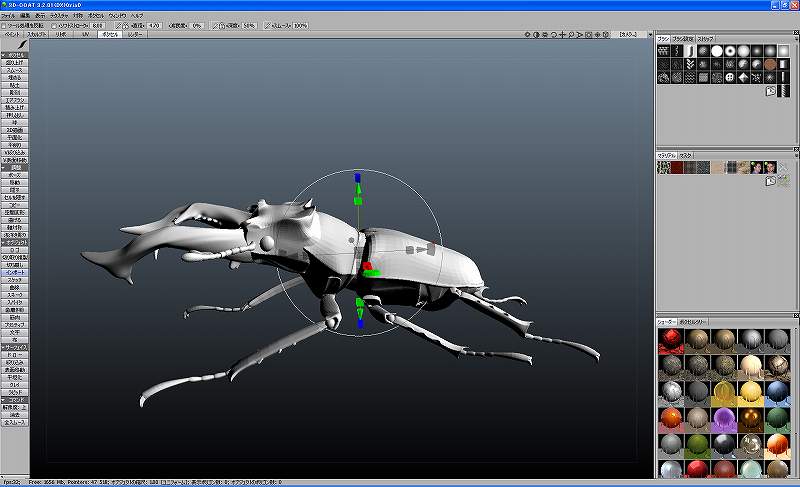Apply the pale cream shader sphere
The image size is (800, 487).
click(x=750, y=367)
